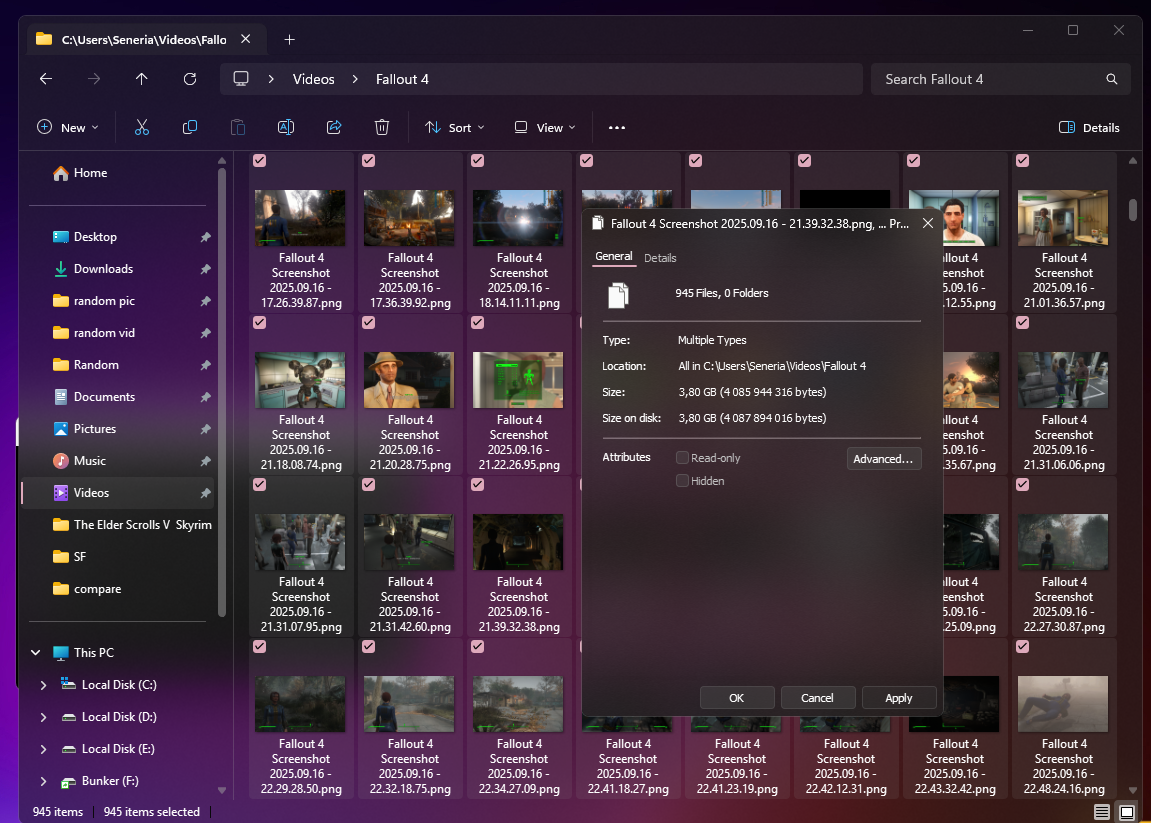The height and width of the screenshot is (823, 1151).
Task: Click the Cut scissors icon
Action: tap(142, 128)
